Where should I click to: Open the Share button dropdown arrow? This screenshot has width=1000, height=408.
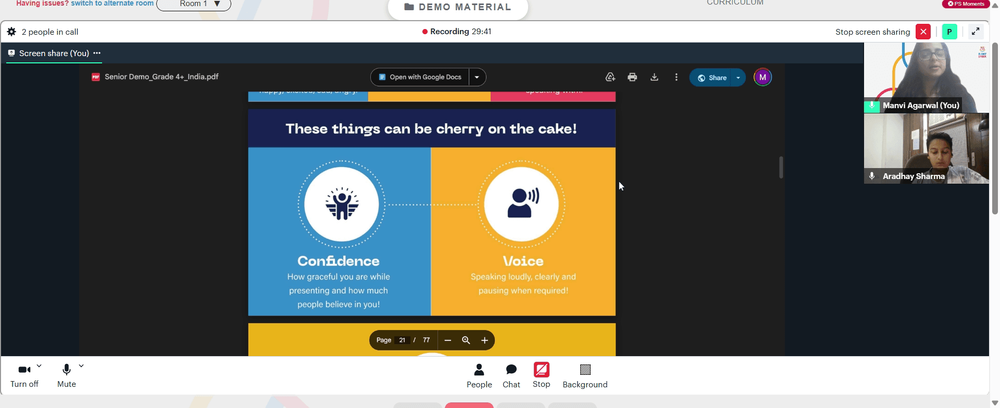click(739, 77)
